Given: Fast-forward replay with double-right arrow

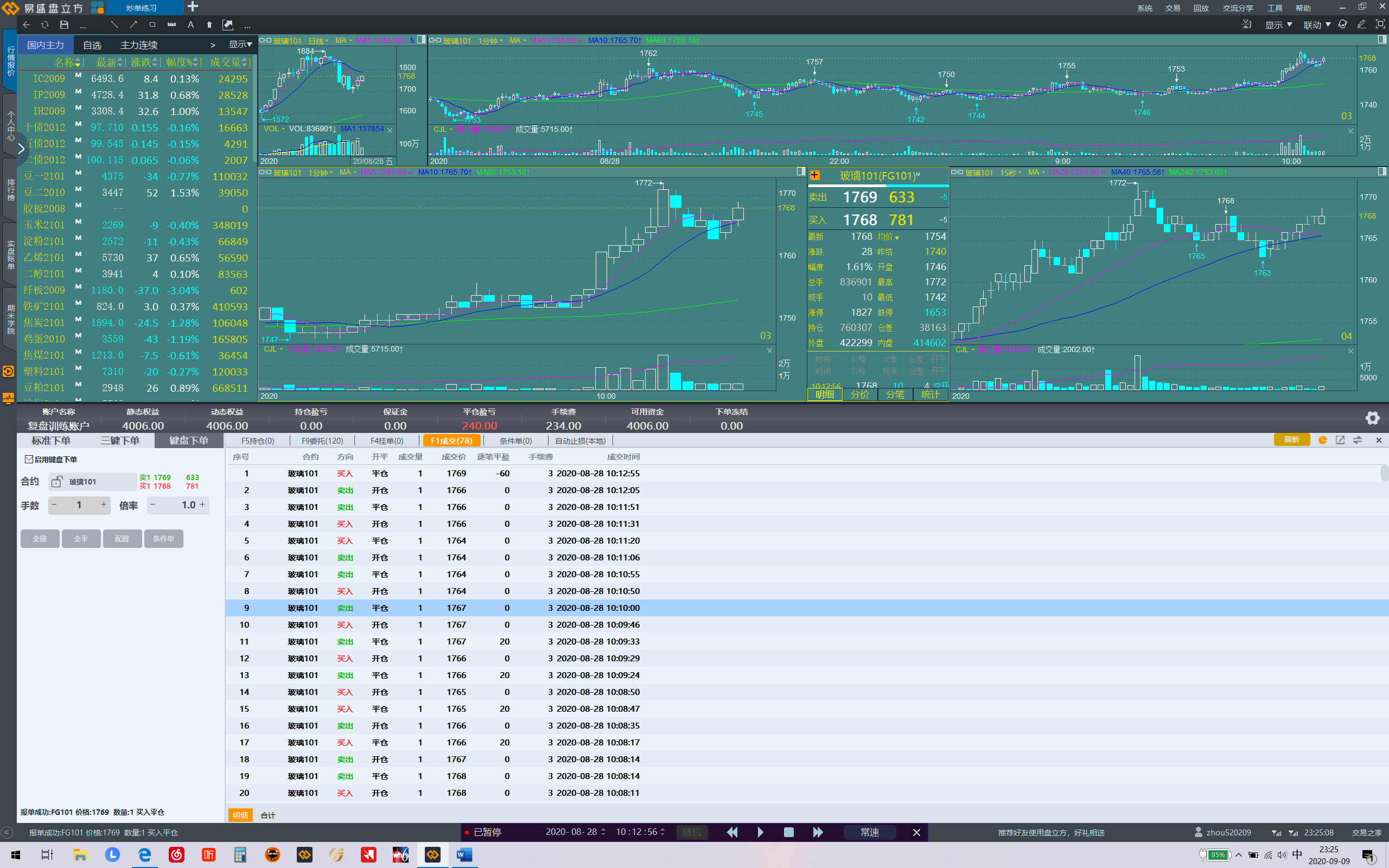Looking at the screenshot, I should point(818,832).
